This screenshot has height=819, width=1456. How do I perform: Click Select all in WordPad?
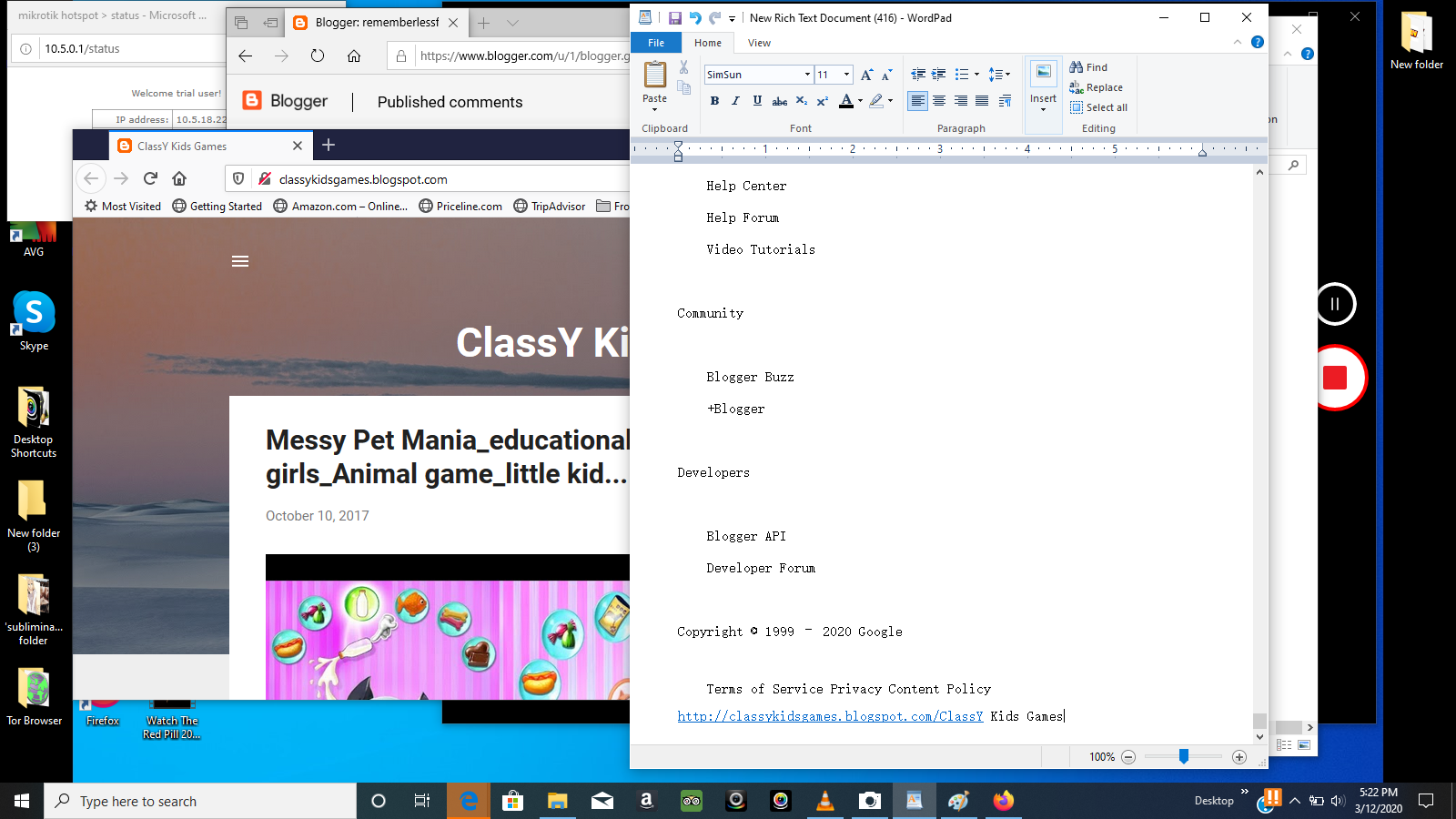click(x=1098, y=107)
